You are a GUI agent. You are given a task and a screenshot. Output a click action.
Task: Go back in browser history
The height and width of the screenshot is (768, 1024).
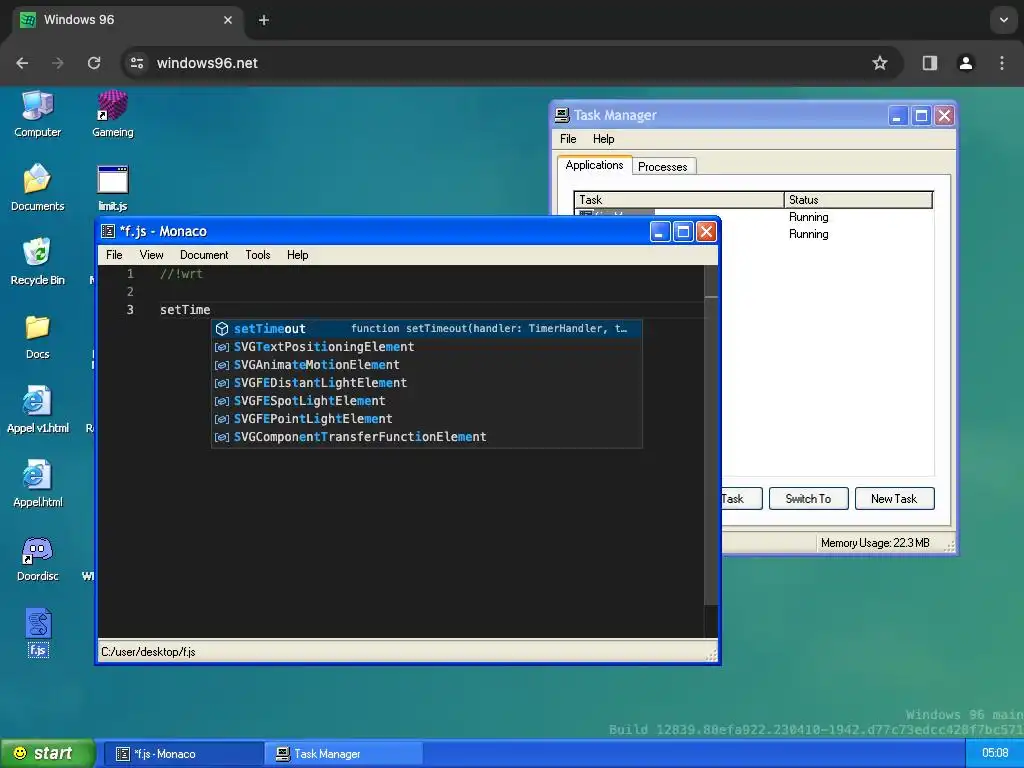click(x=22, y=63)
